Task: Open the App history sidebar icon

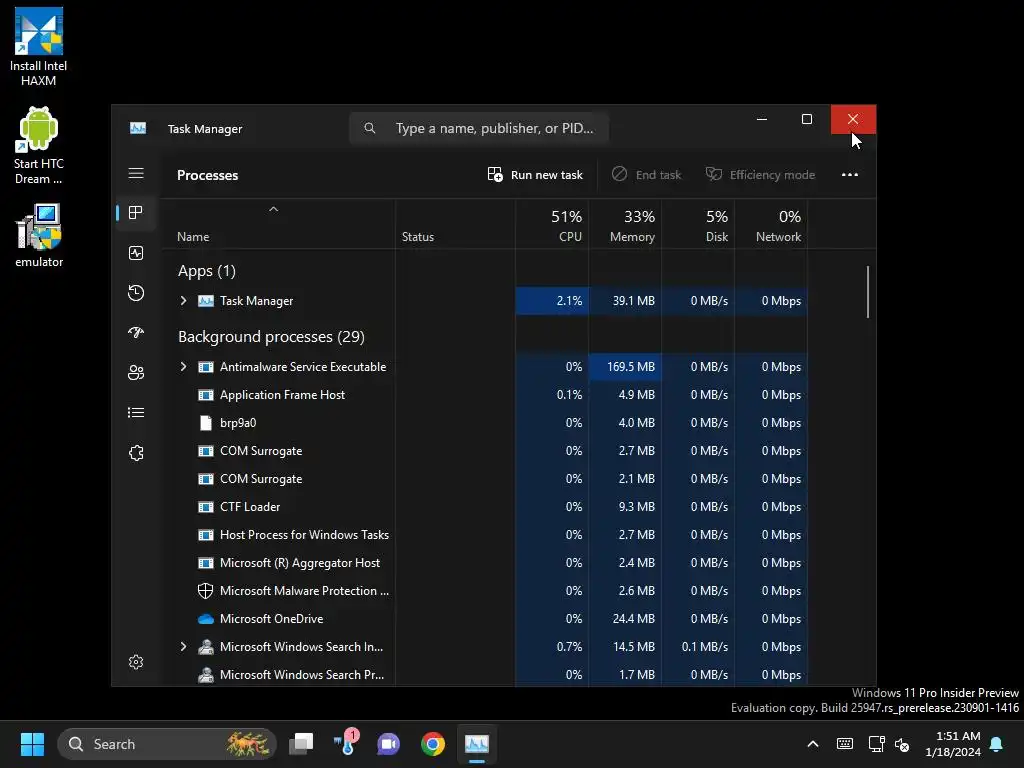Action: tap(136, 293)
